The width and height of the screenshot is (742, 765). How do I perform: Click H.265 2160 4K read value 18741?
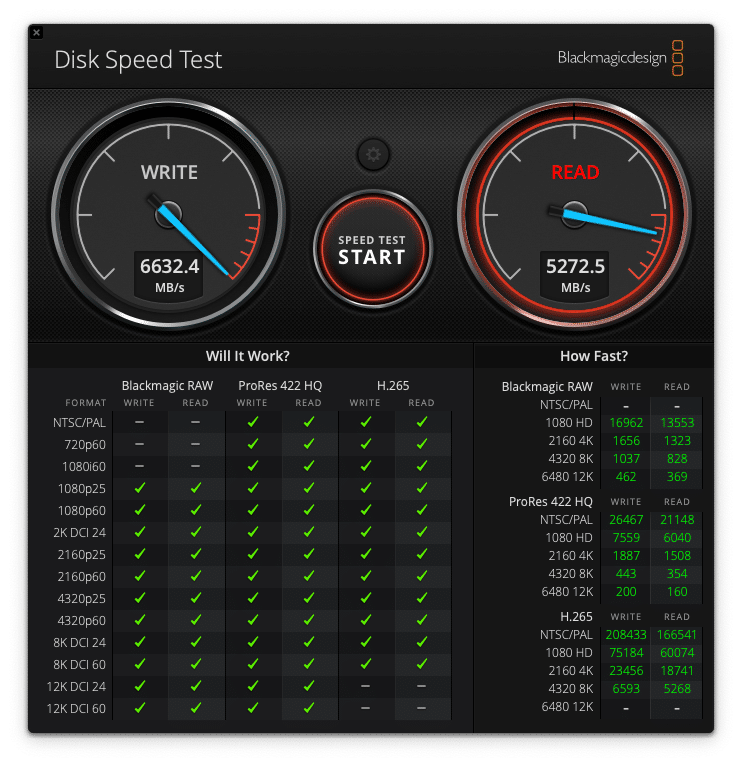pos(677,671)
